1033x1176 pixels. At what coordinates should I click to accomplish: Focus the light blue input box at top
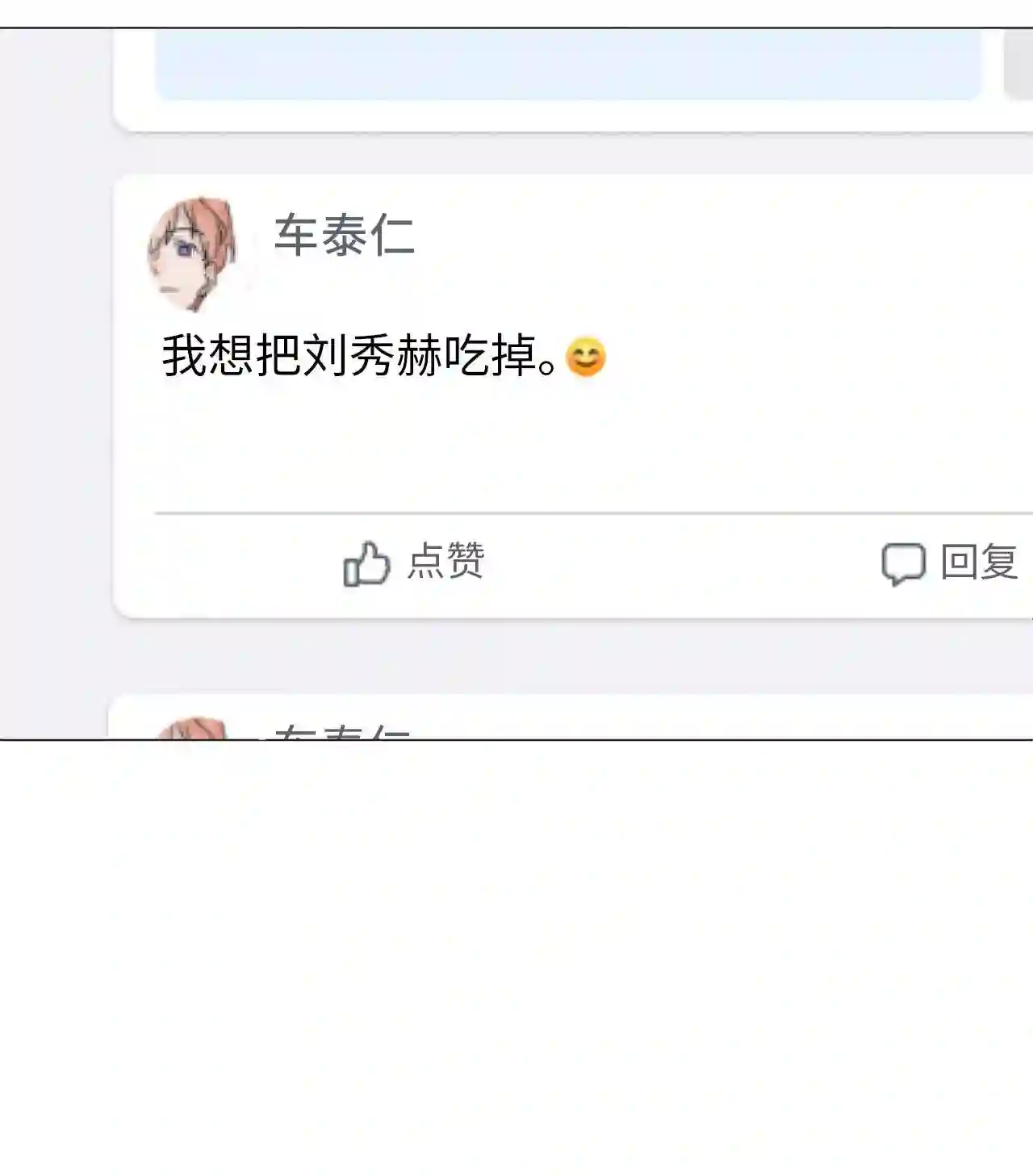tap(569, 65)
